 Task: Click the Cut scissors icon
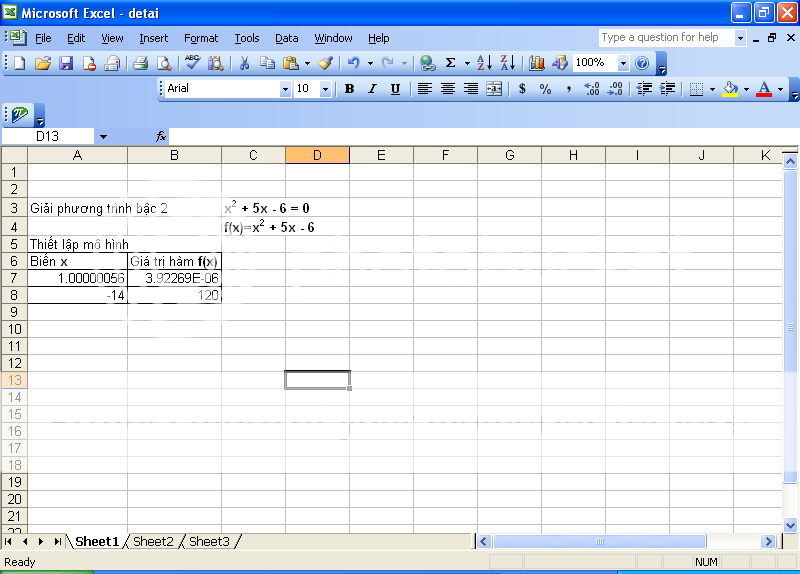point(244,63)
